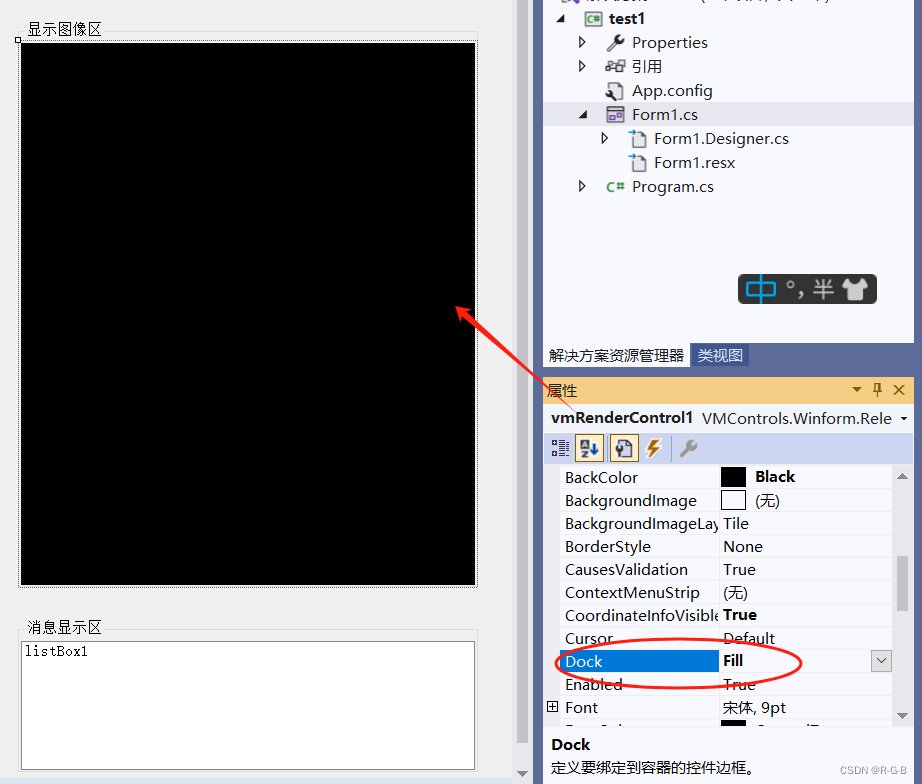922x784 pixels.
Task: Collapse the Form1.cs tree node
Action: (583, 115)
